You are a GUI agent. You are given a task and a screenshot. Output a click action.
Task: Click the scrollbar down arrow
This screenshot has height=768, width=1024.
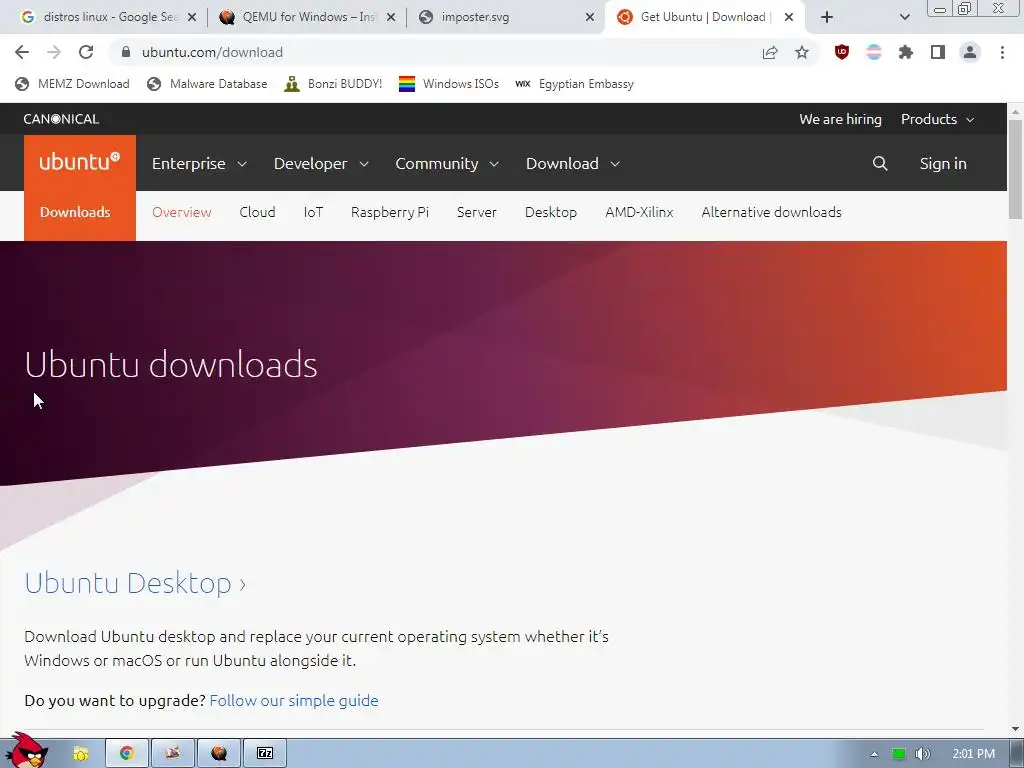point(1016,729)
